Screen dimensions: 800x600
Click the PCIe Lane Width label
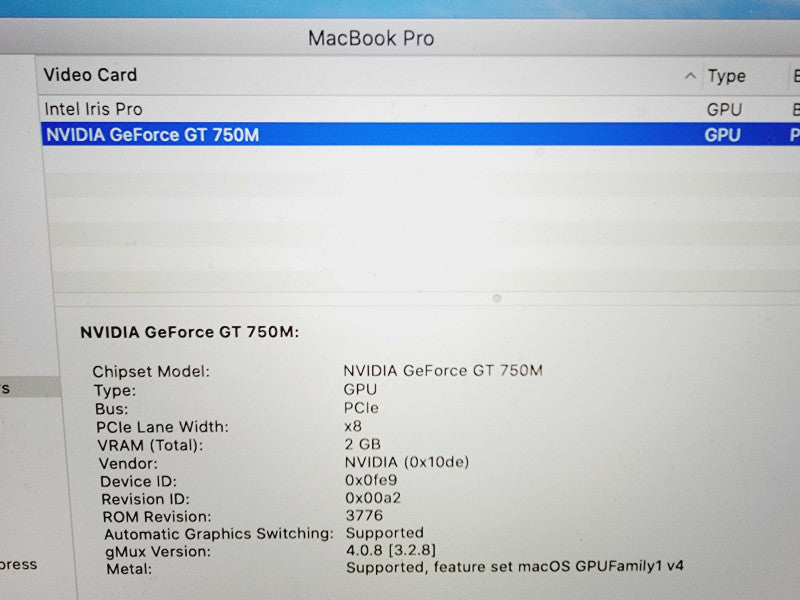coord(162,427)
